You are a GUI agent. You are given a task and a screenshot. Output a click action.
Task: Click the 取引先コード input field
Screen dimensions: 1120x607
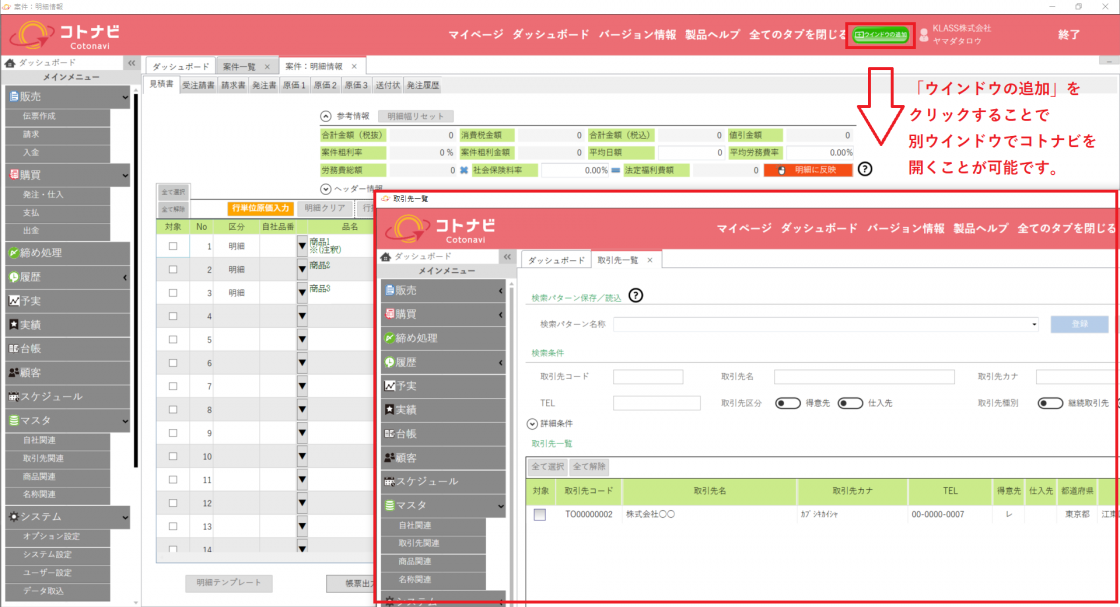coord(647,377)
